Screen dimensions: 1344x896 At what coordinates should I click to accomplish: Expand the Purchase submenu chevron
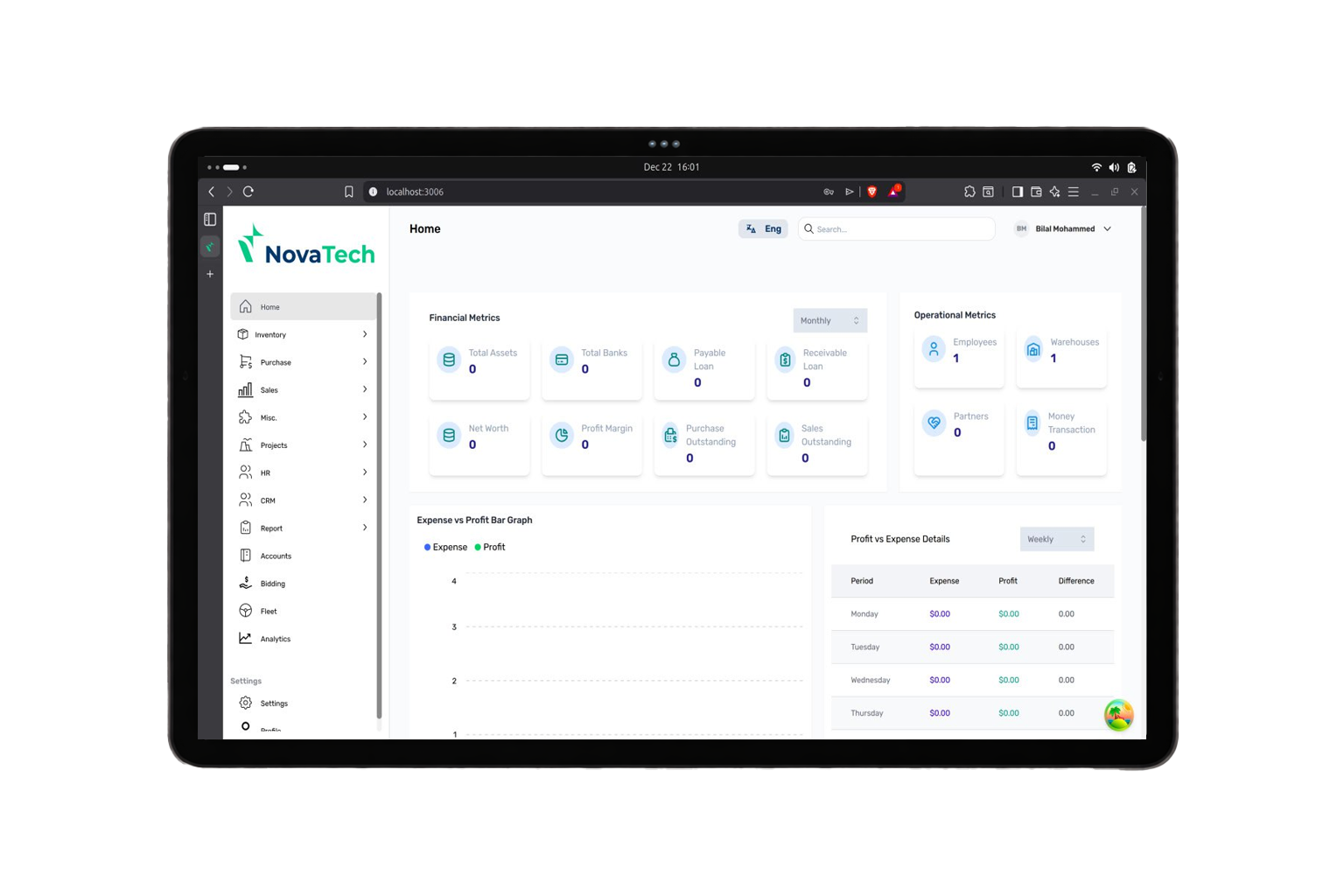point(365,361)
